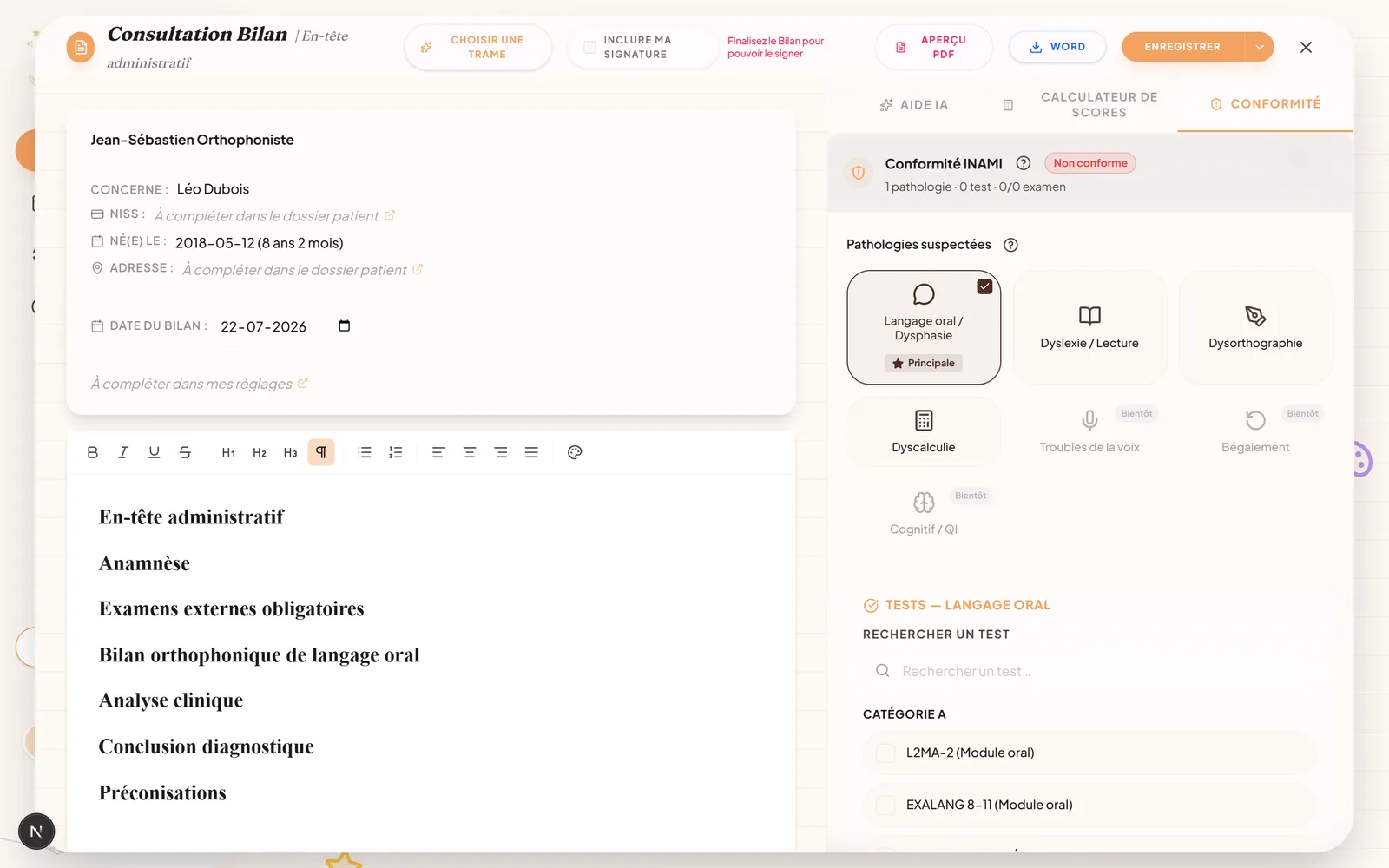Apply strikethrough formatting
Viewport: 1389px width, 868px height.
(x=185, y=452)
